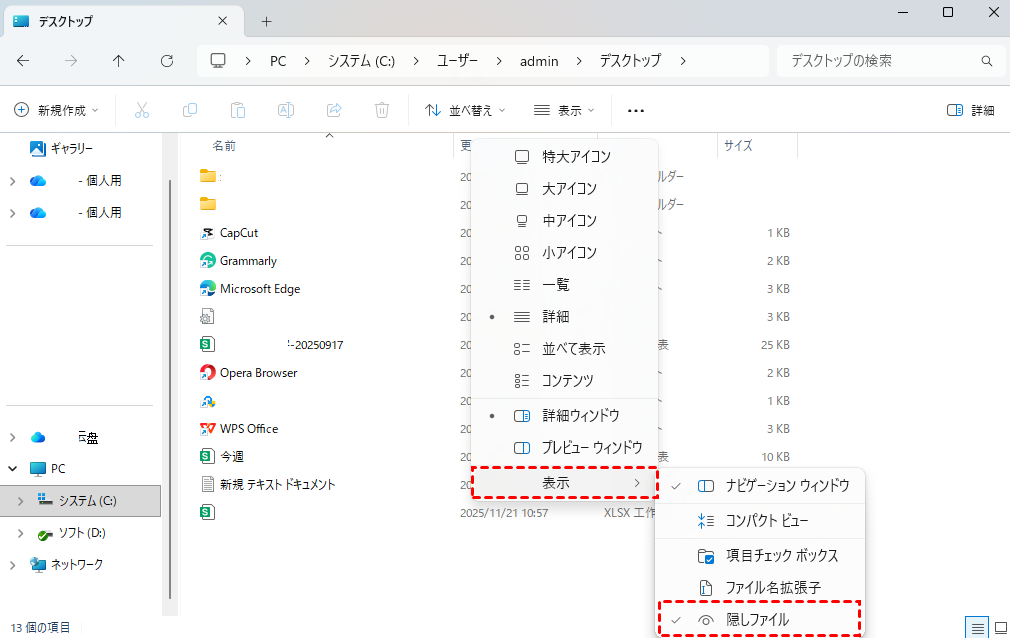Image resolution: width=1010 pixels, height=638 pixels.
Task: Click the share icon in toolbar
Action: [335, 110]
